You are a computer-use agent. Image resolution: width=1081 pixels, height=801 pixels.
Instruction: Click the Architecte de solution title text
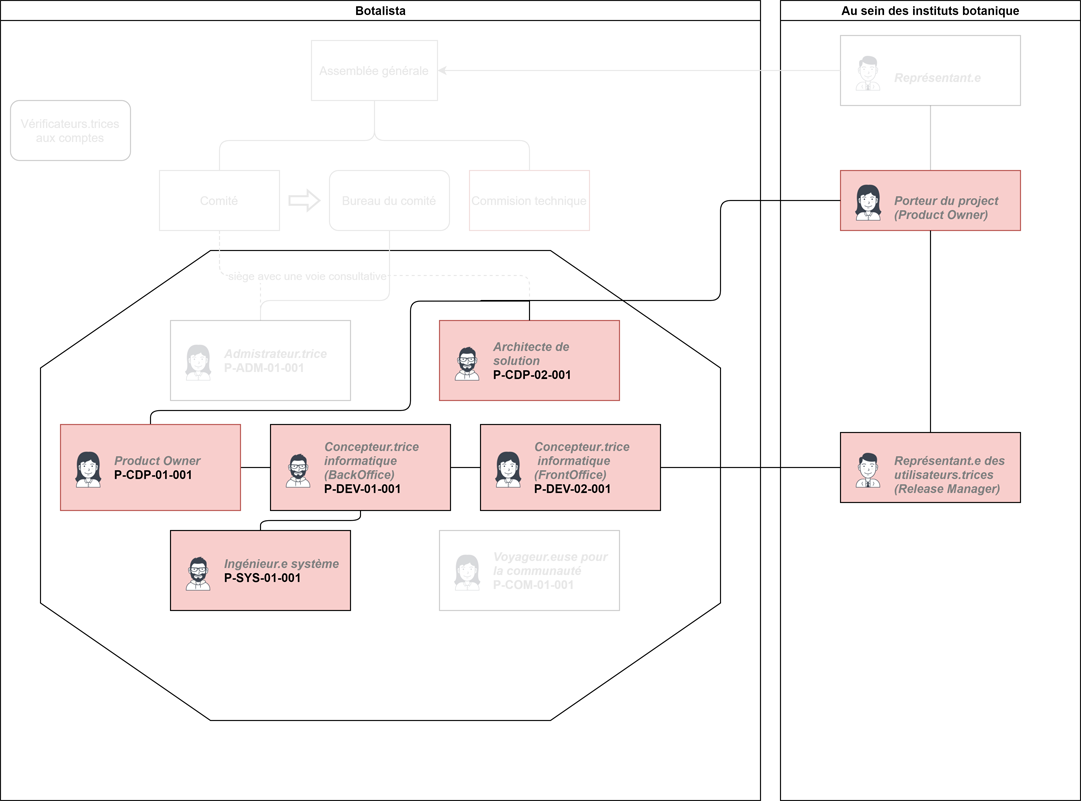point(531,354)
